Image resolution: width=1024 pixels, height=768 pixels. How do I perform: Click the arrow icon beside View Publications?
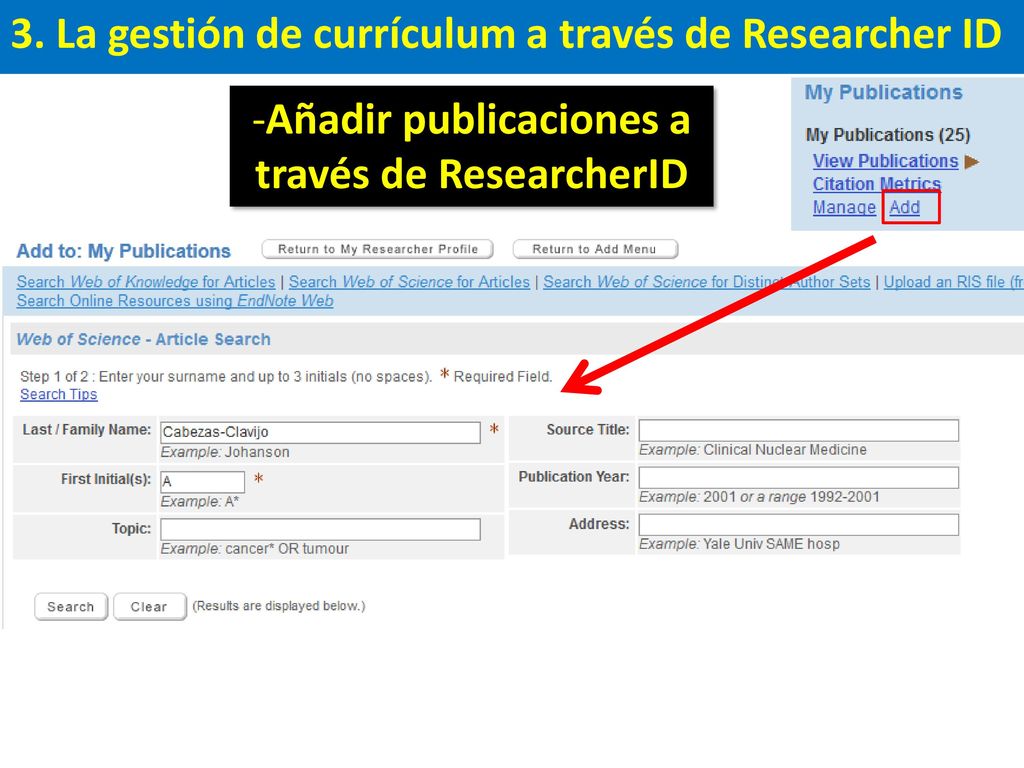[x=972, y=161]
